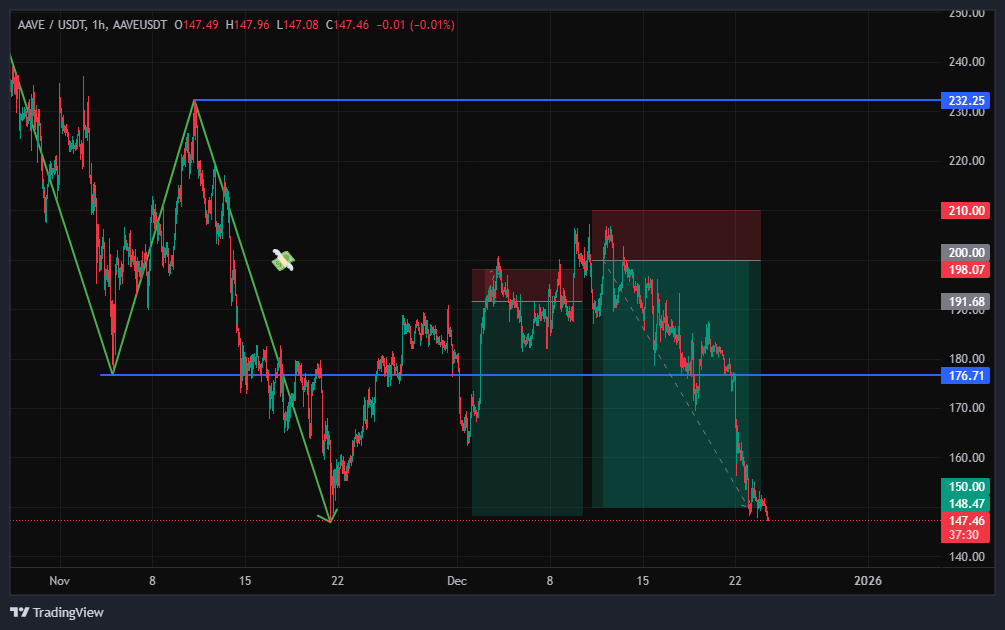Select the 232.25 blue price label
This screenshot has height=630, width=1005.
[x=965, y=101]
